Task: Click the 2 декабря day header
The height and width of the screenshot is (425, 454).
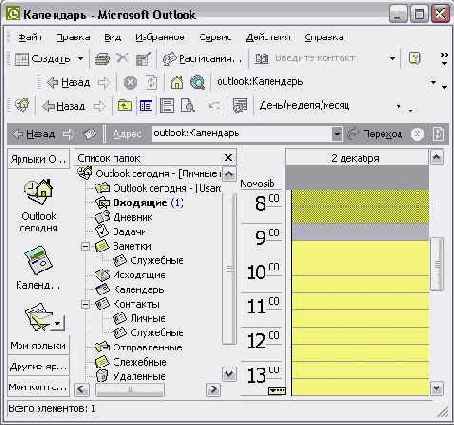Action: tap(356, 158)
